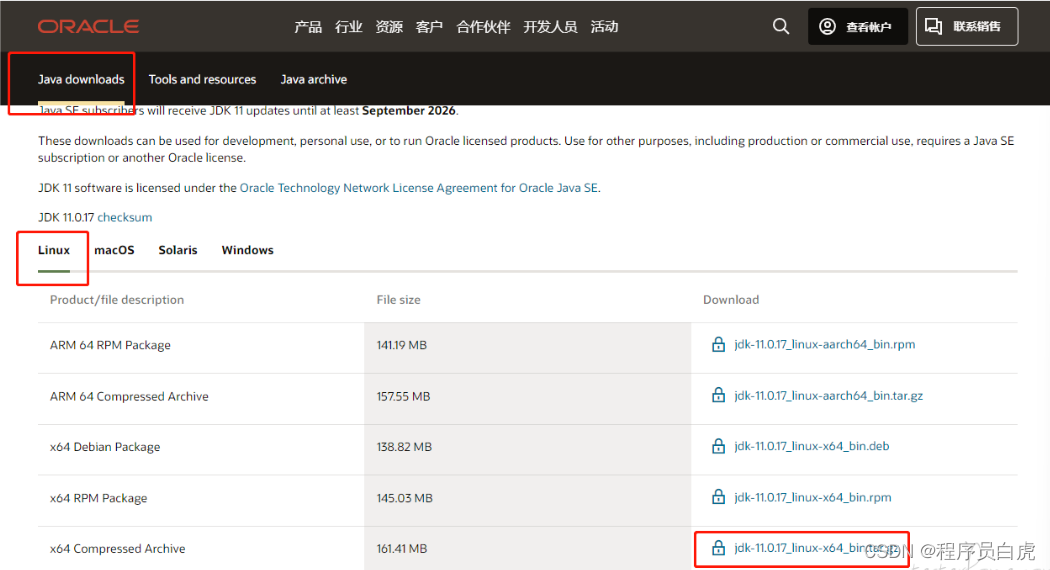Open 资源 menu in top navigation
The height and width of the screenshot is (570, 1050).
tap(389, 27)
